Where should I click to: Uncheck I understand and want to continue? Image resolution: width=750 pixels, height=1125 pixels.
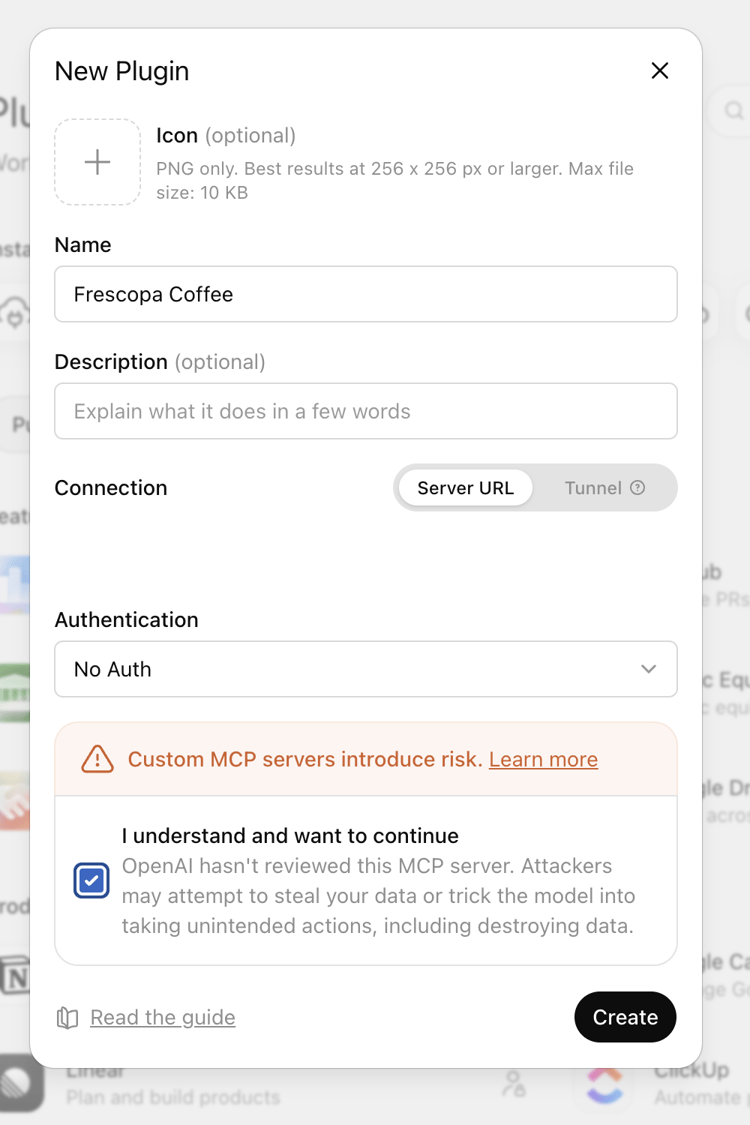[91, 880]
